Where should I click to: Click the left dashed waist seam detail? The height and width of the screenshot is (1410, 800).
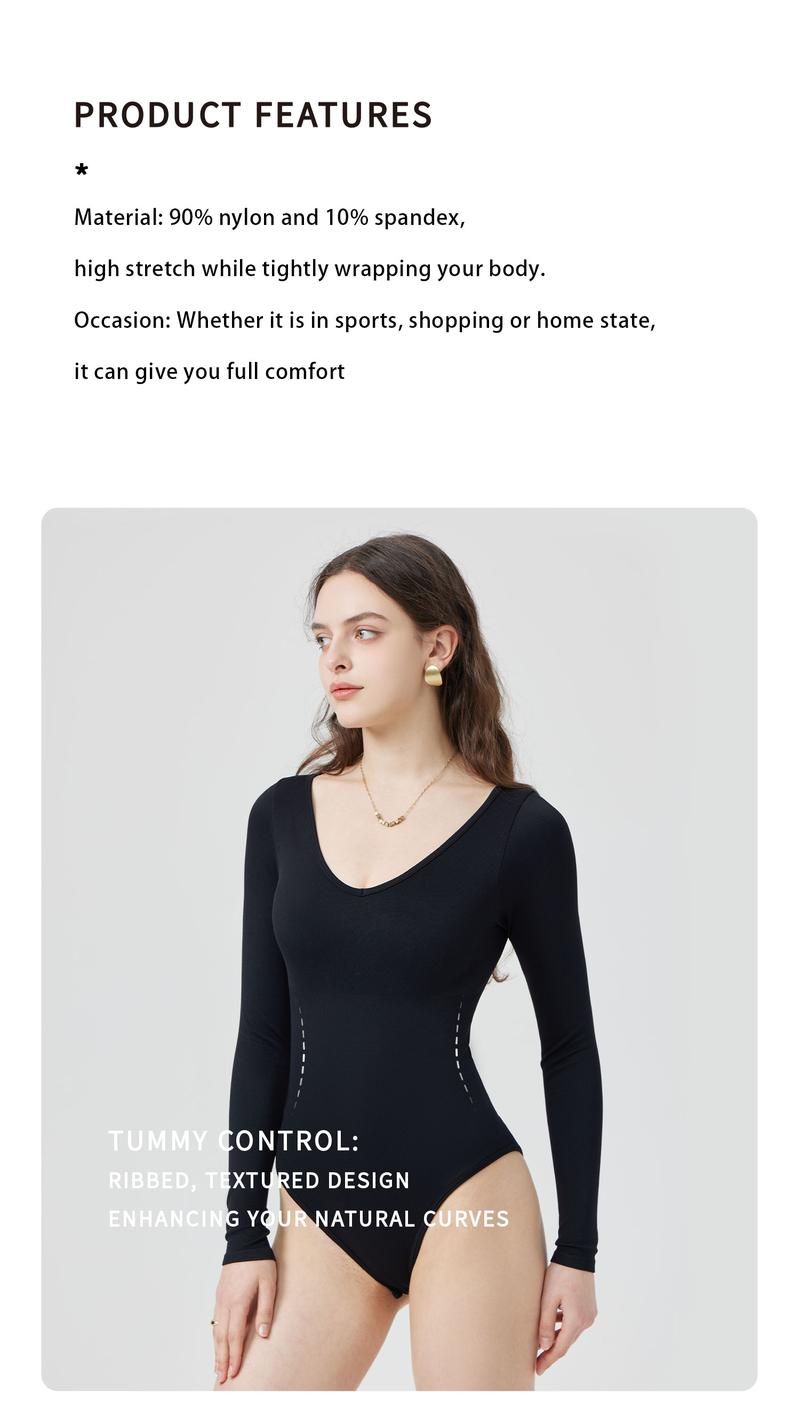tap(299, 1055)
